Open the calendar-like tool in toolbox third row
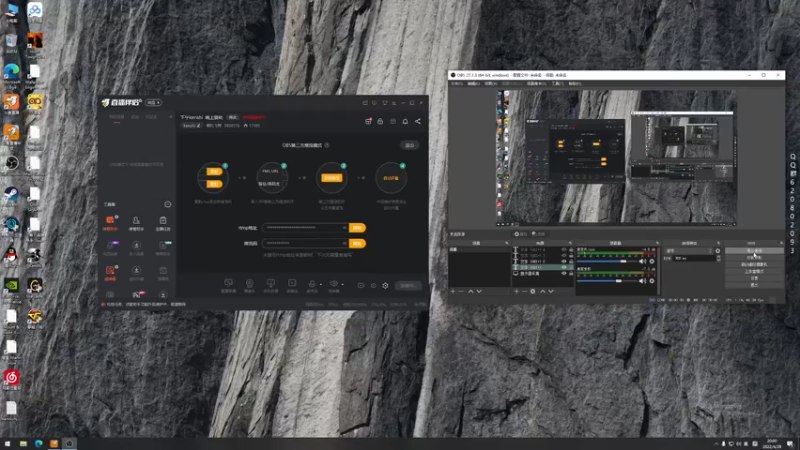Image resolution: width=800 pixels, height=450 pixels. point(163,270)
